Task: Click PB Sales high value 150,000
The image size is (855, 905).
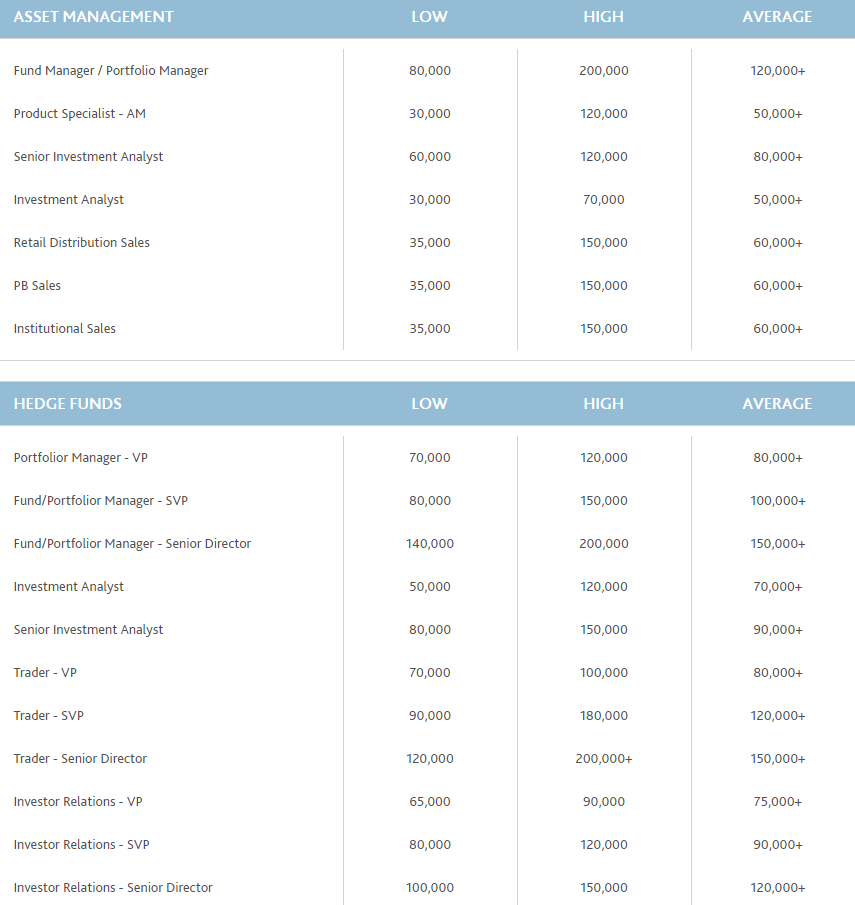Action: coord(604,286)
